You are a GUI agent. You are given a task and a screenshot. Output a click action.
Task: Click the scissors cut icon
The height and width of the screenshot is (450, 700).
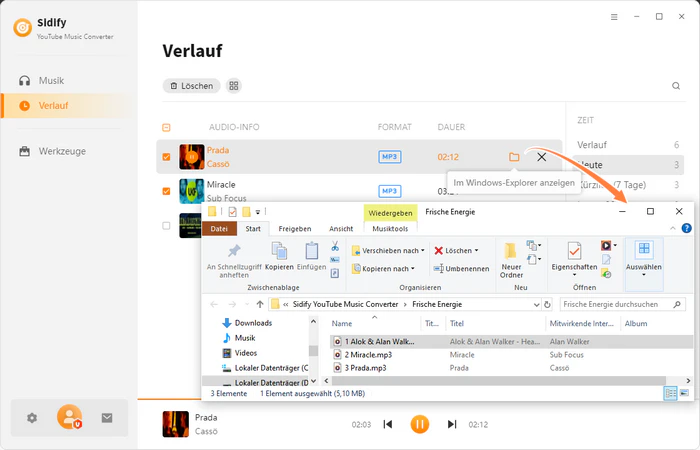(x=335, y=246)
